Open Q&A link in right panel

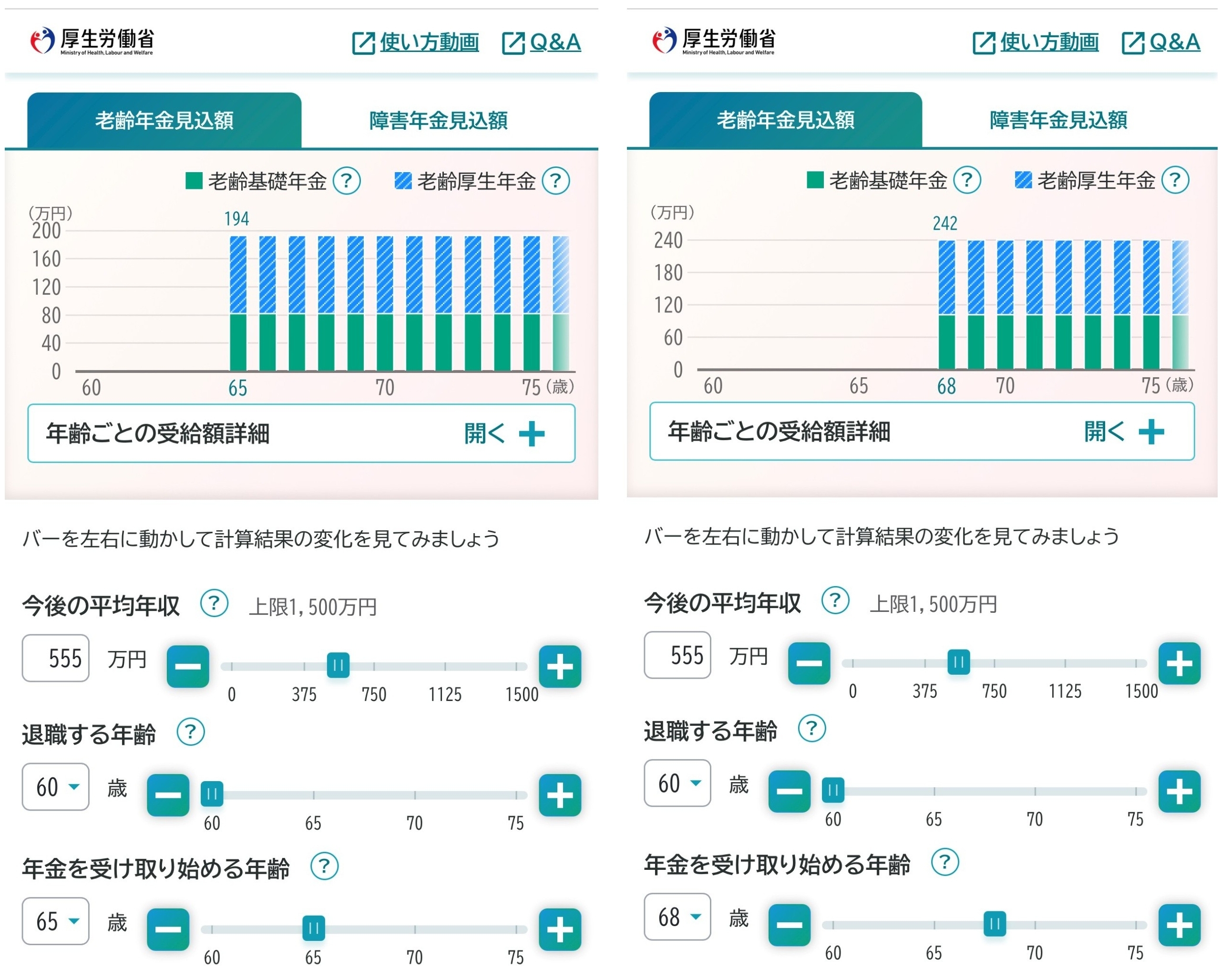point(1161,42)
